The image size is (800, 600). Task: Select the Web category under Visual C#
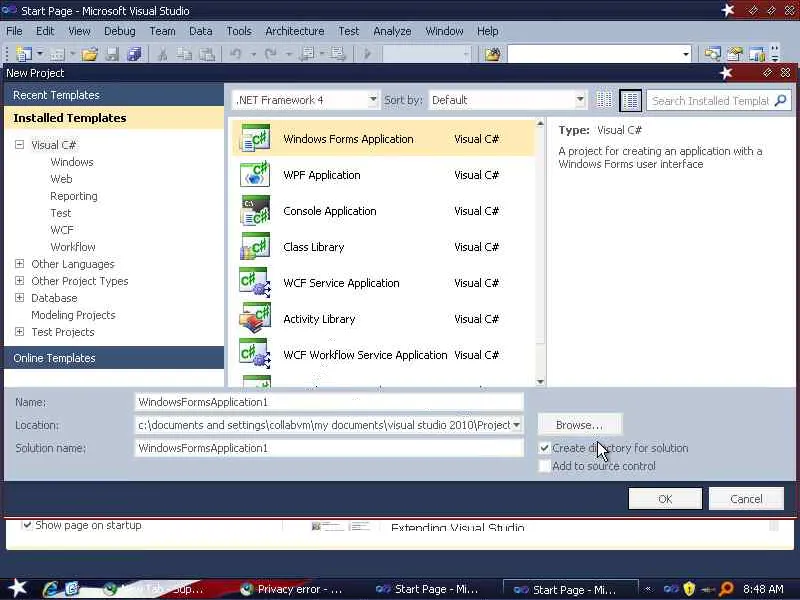[x=61, y=179]
